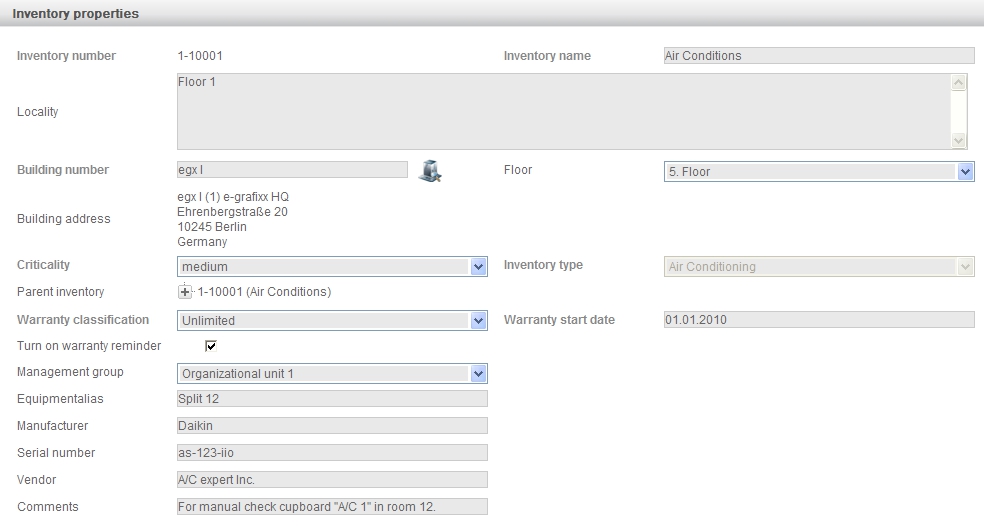Click the Building address label
The width and height of the screenshot is (984, 532).
coord(63,218)
